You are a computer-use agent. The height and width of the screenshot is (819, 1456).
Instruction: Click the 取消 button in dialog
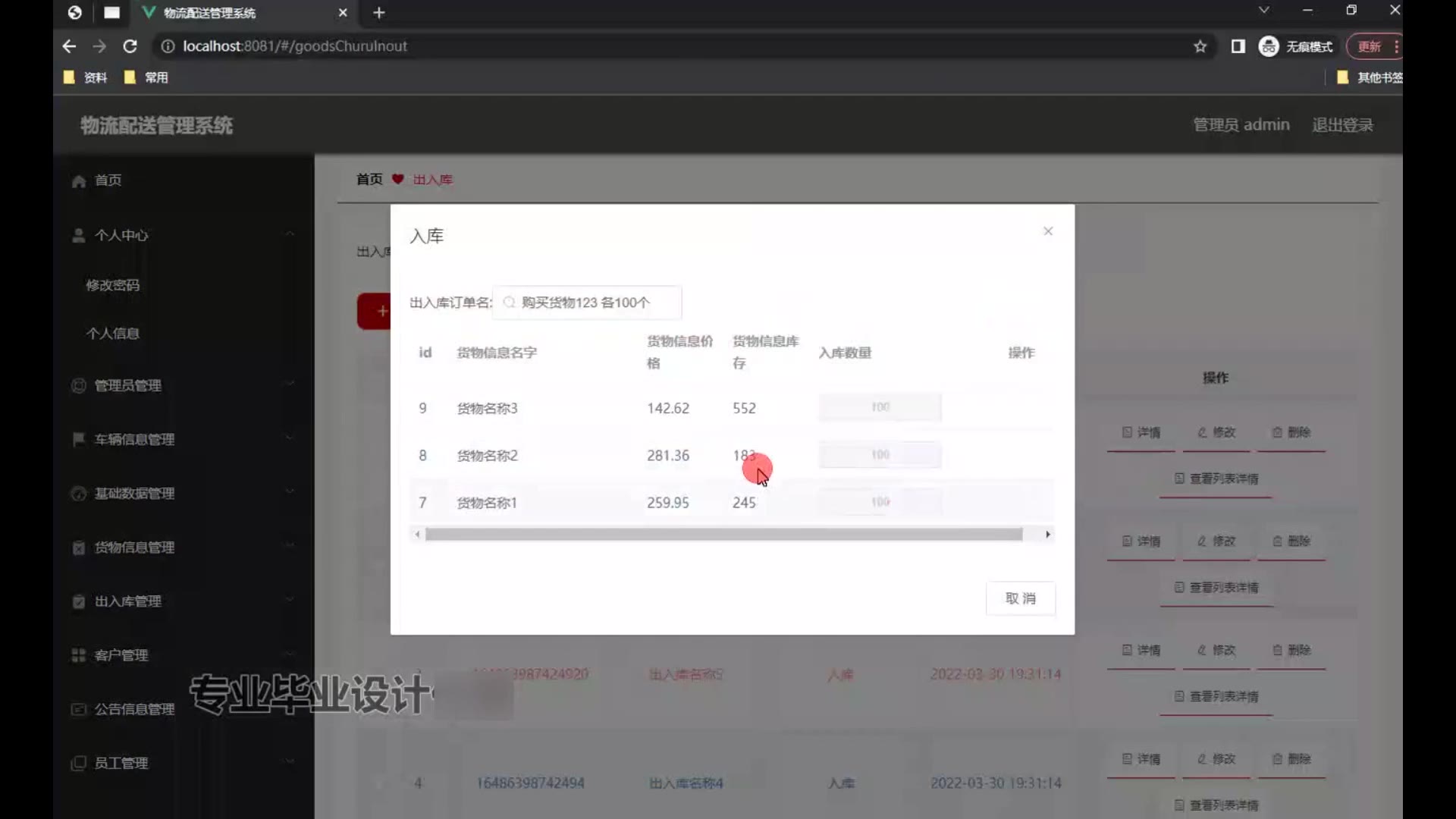(1020, 598)
